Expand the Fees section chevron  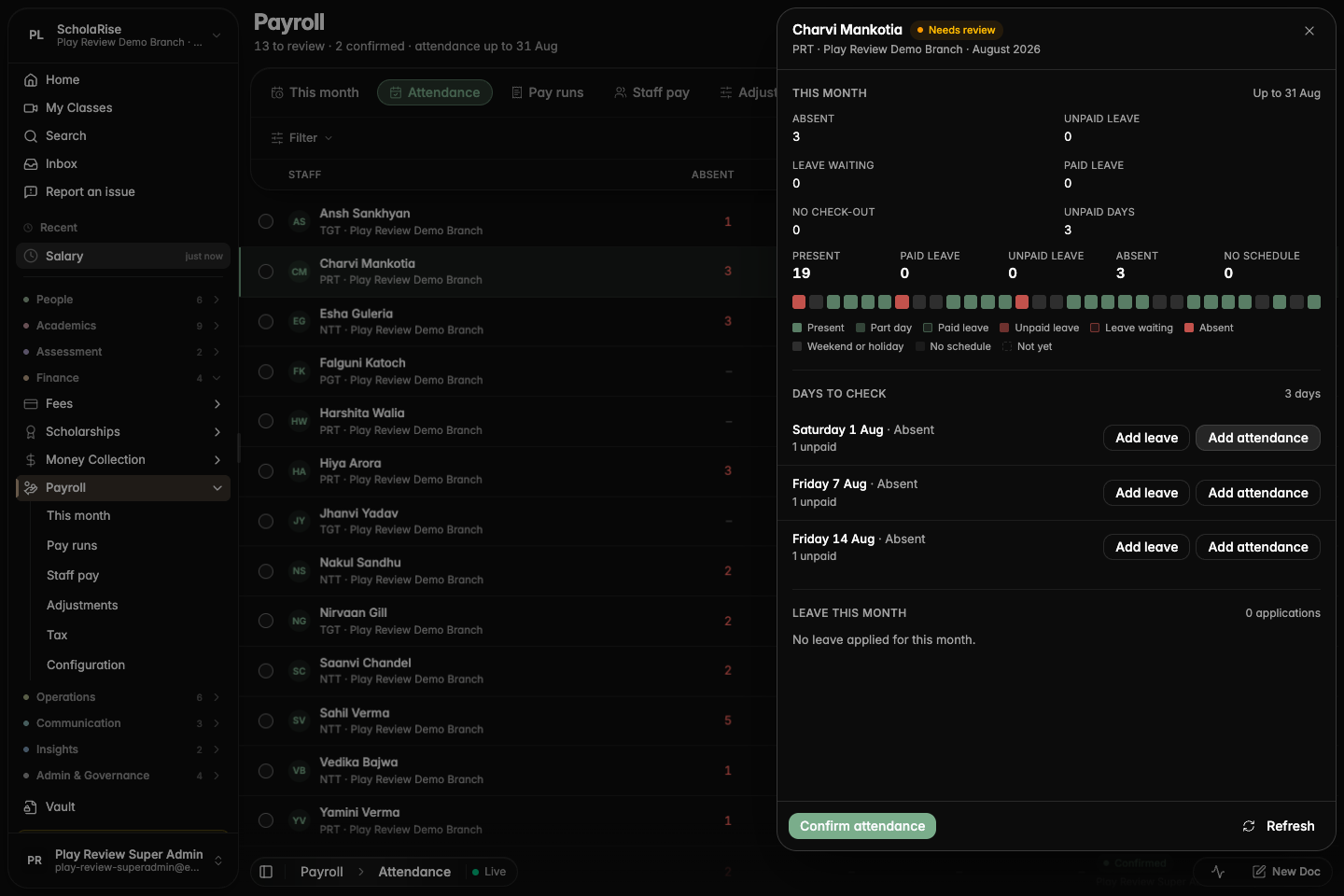(x=217, y=404)
